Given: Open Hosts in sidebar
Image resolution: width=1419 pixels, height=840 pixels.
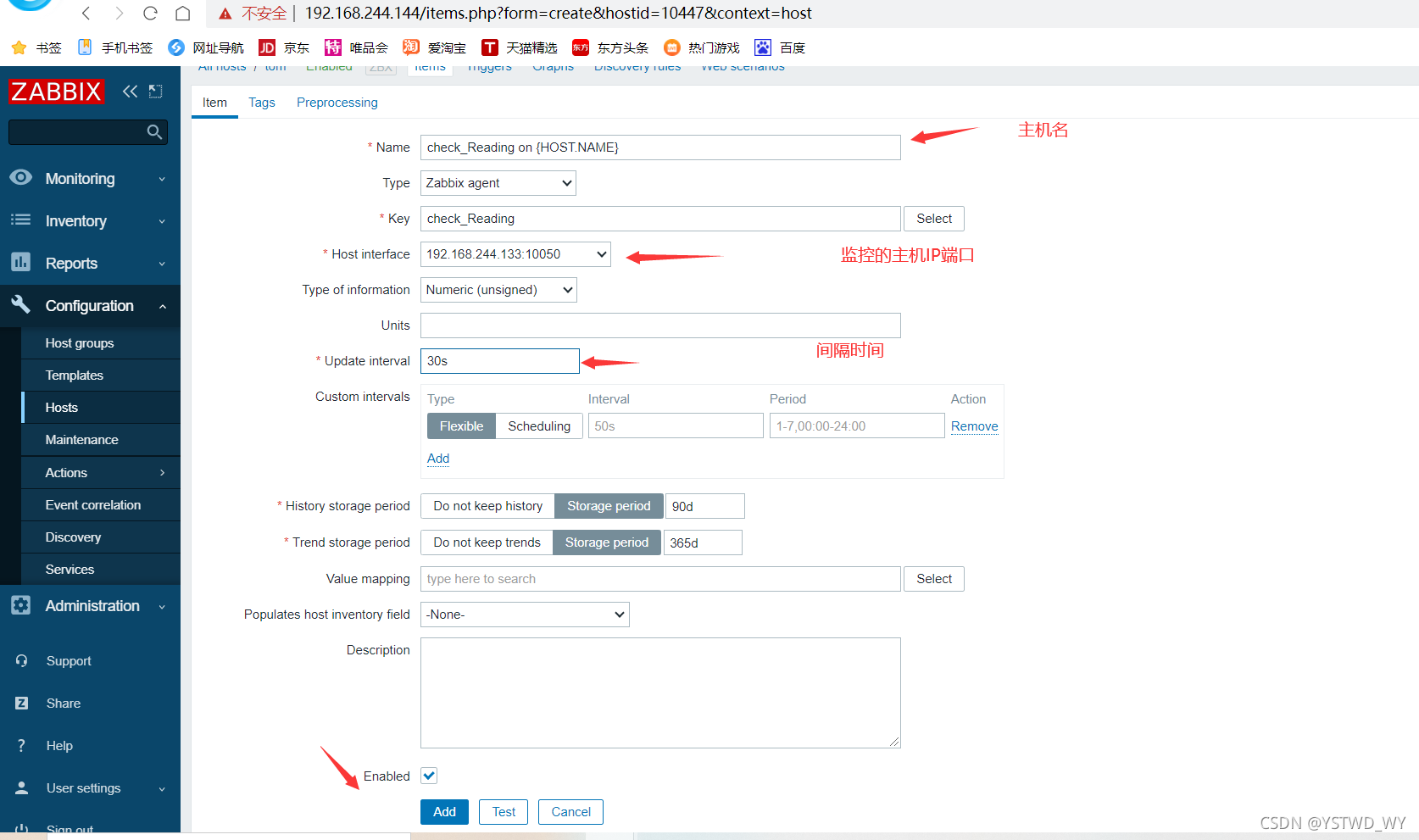Looking at the screenshot, I should [x=62, y=408].
